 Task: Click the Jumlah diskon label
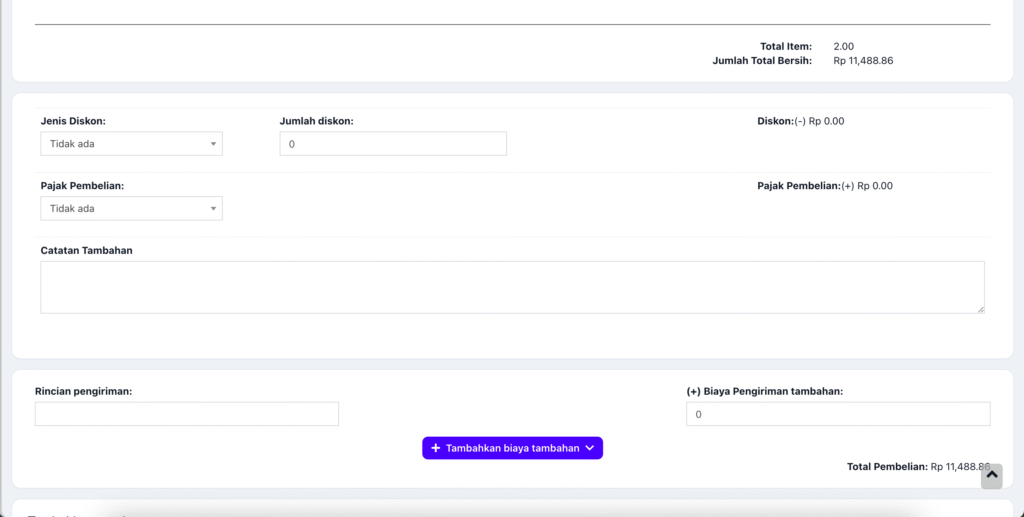coord(316,121)
